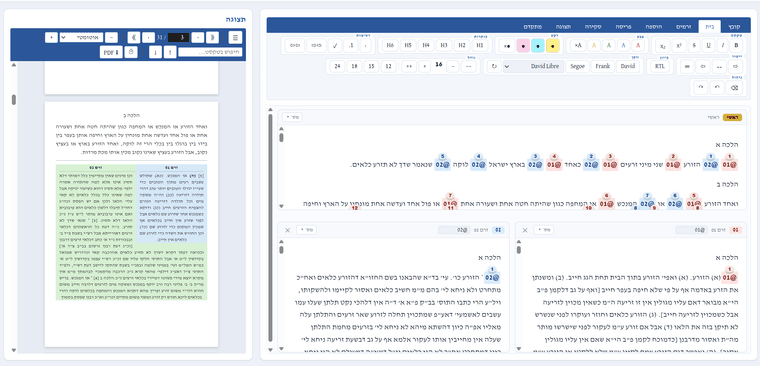Clear text color with ×A button

click(x=577, y=46)
